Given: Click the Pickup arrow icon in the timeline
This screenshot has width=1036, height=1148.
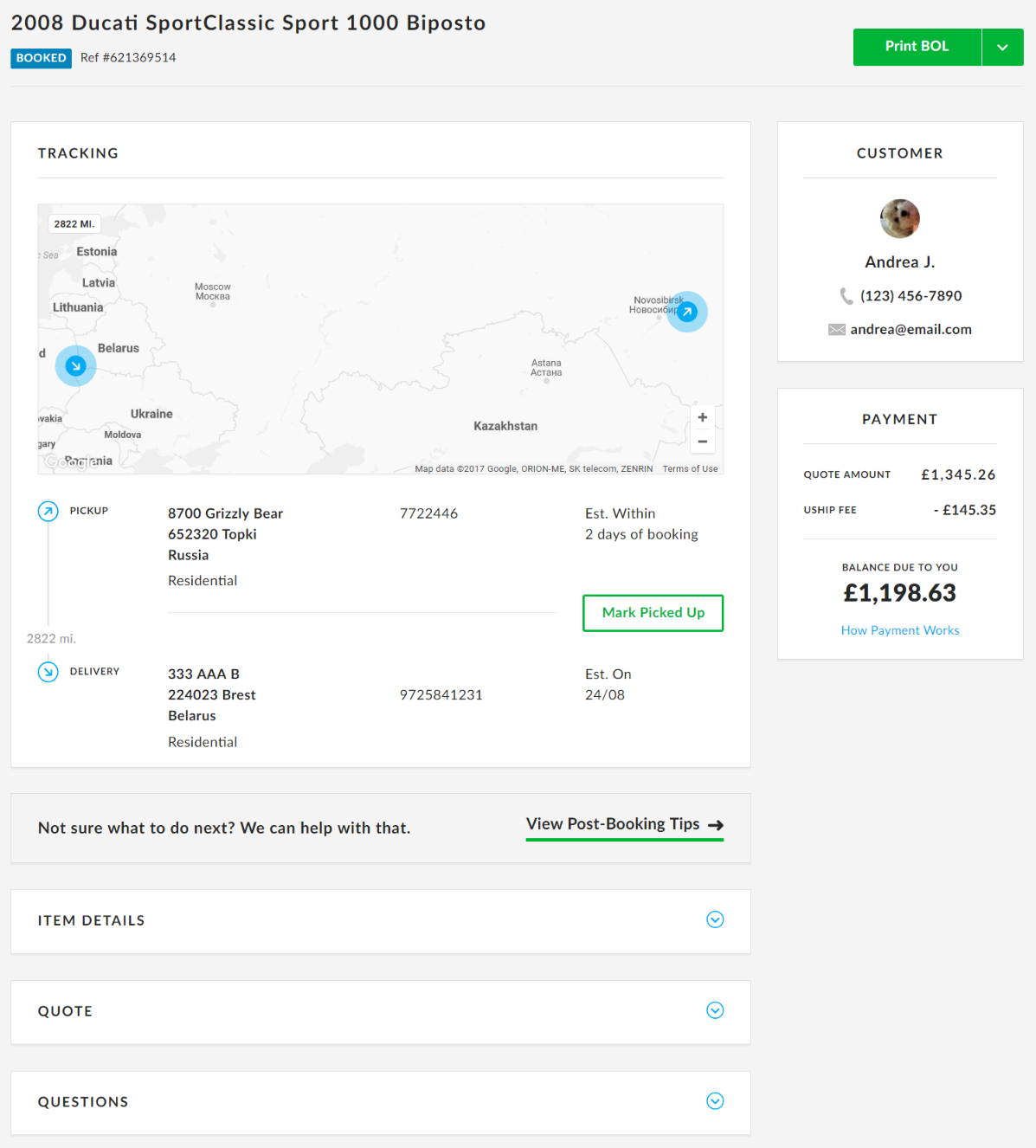Looking at the screenshot, I should click(x=48, y=511).
